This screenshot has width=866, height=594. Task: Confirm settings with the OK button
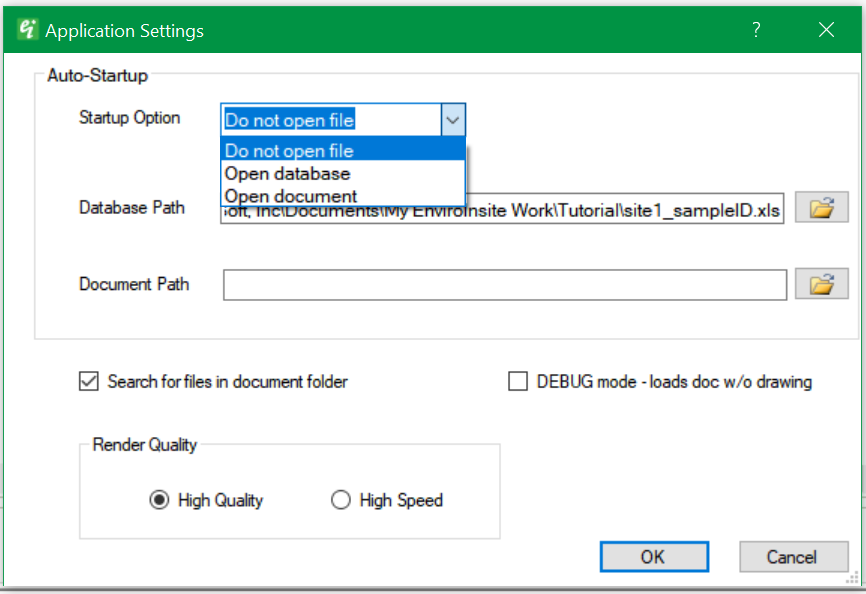click(x=654, y=557)
